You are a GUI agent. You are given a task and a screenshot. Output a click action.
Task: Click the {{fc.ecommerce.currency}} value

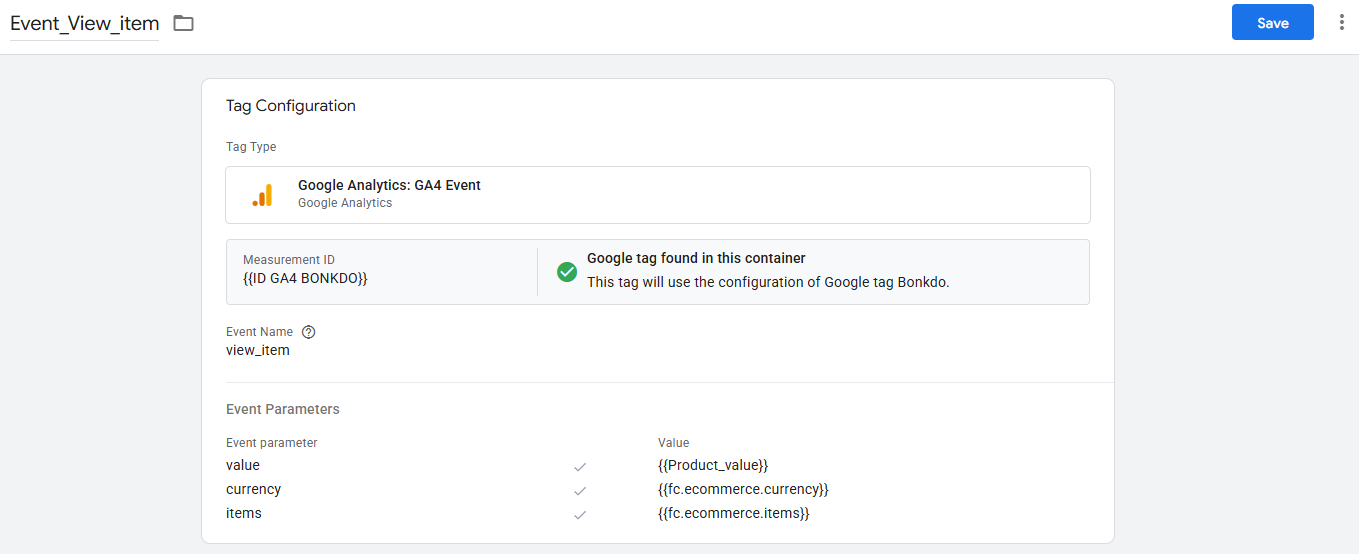pos(743,489)
